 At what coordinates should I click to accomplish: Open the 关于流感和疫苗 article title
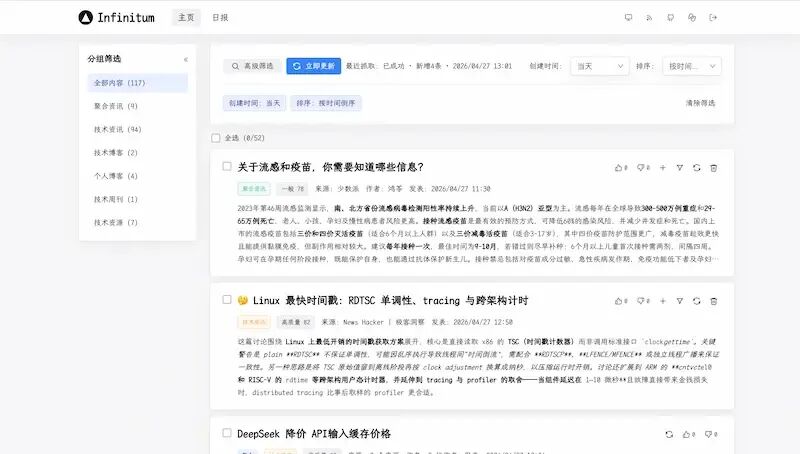coord(331,167)
